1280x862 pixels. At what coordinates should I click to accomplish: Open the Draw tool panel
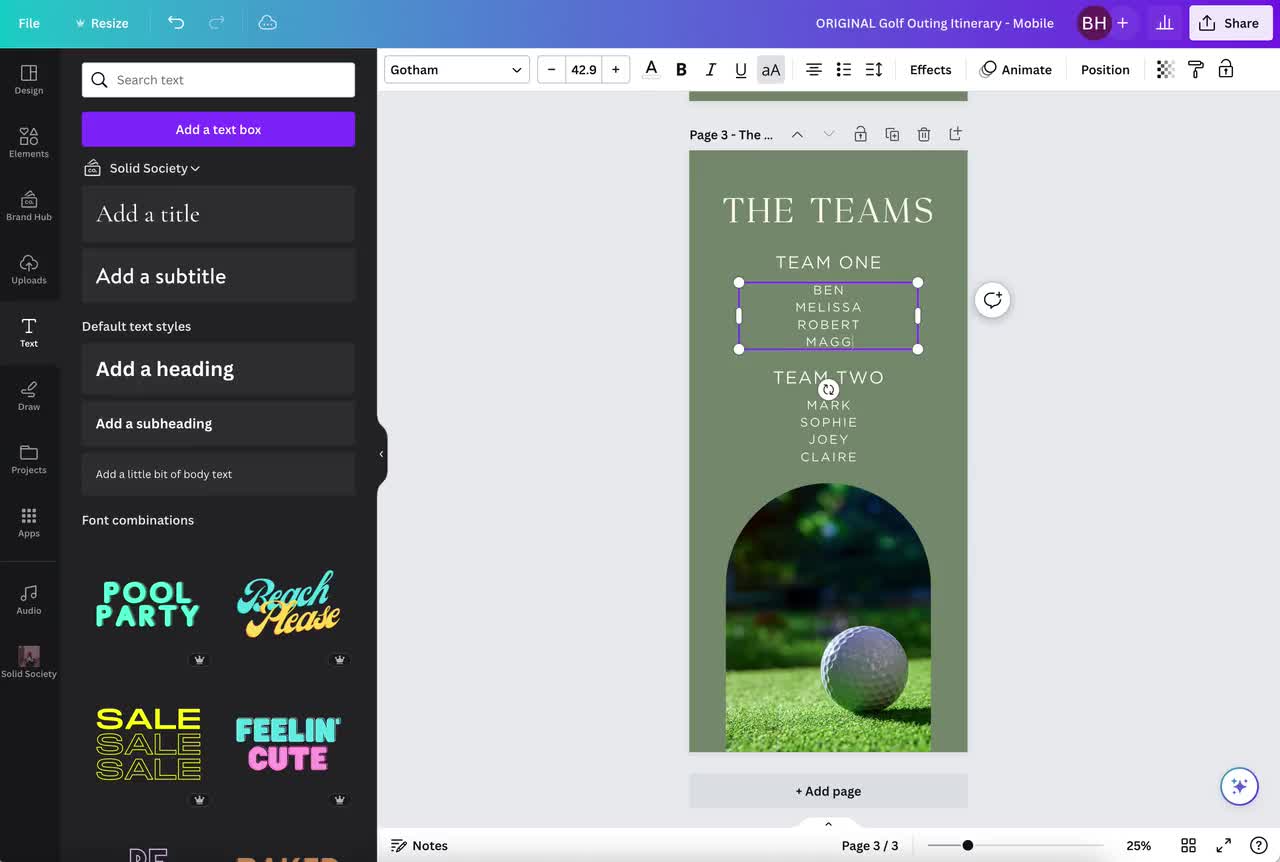point(29,395)
